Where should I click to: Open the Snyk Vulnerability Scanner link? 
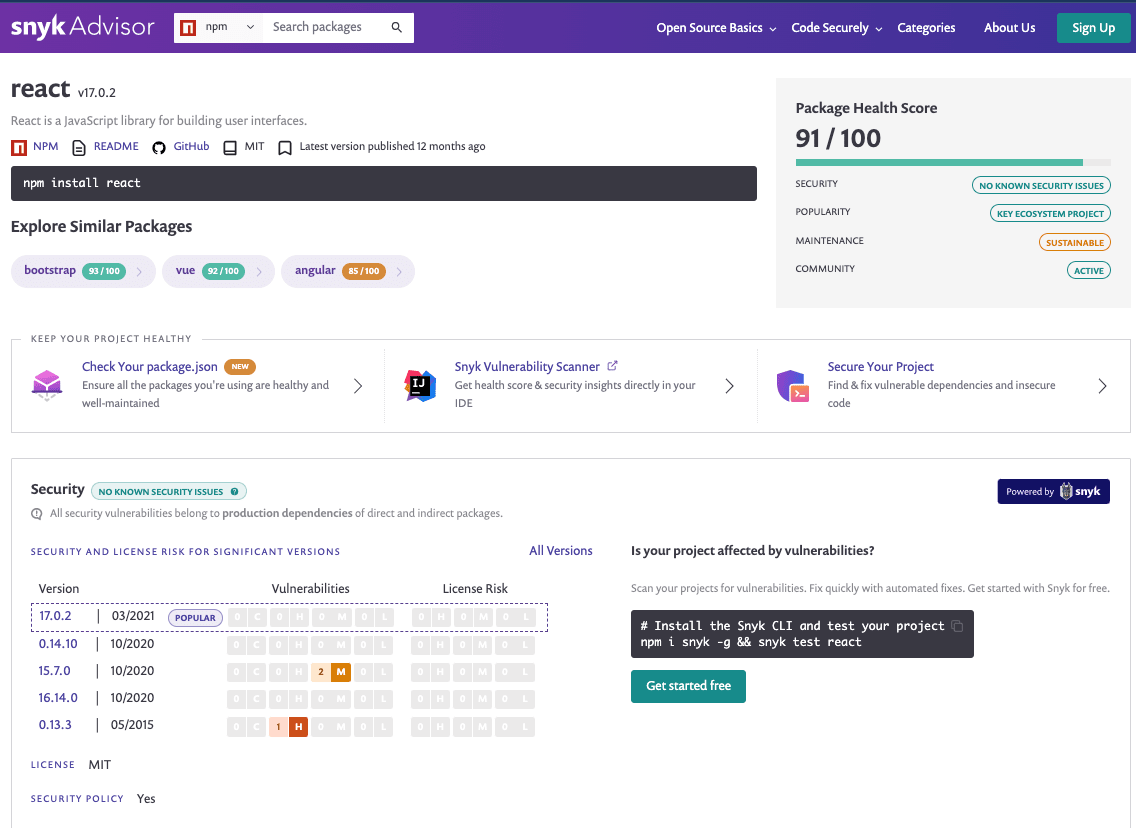(x=527, y=367)
